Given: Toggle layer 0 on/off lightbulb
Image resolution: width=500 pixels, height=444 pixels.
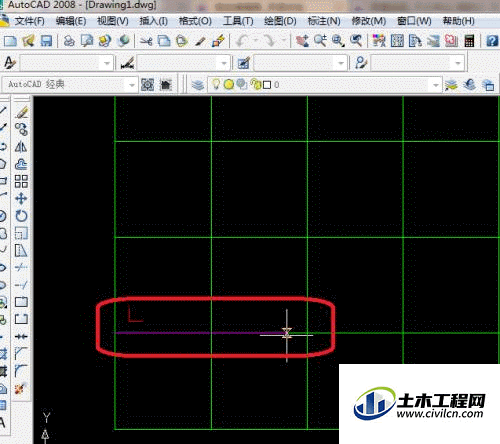Looking at the screenshot, I should [x=216, y=84].
